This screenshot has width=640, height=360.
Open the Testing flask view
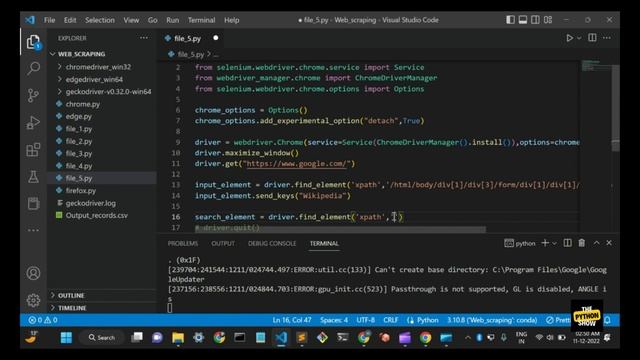pyautogui.click(x=33, y=177)
